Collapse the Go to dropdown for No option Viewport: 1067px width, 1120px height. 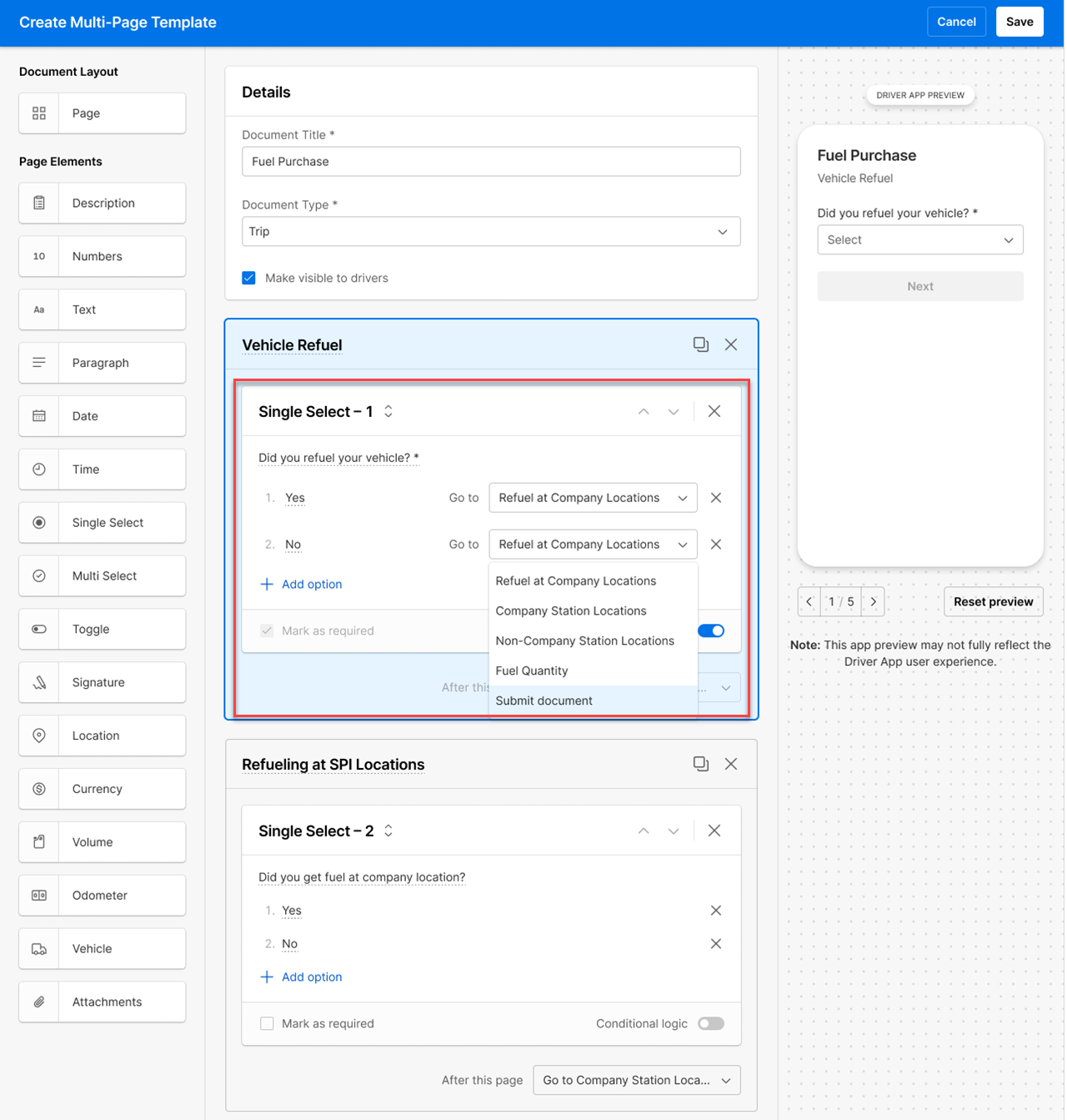point(594,545)
